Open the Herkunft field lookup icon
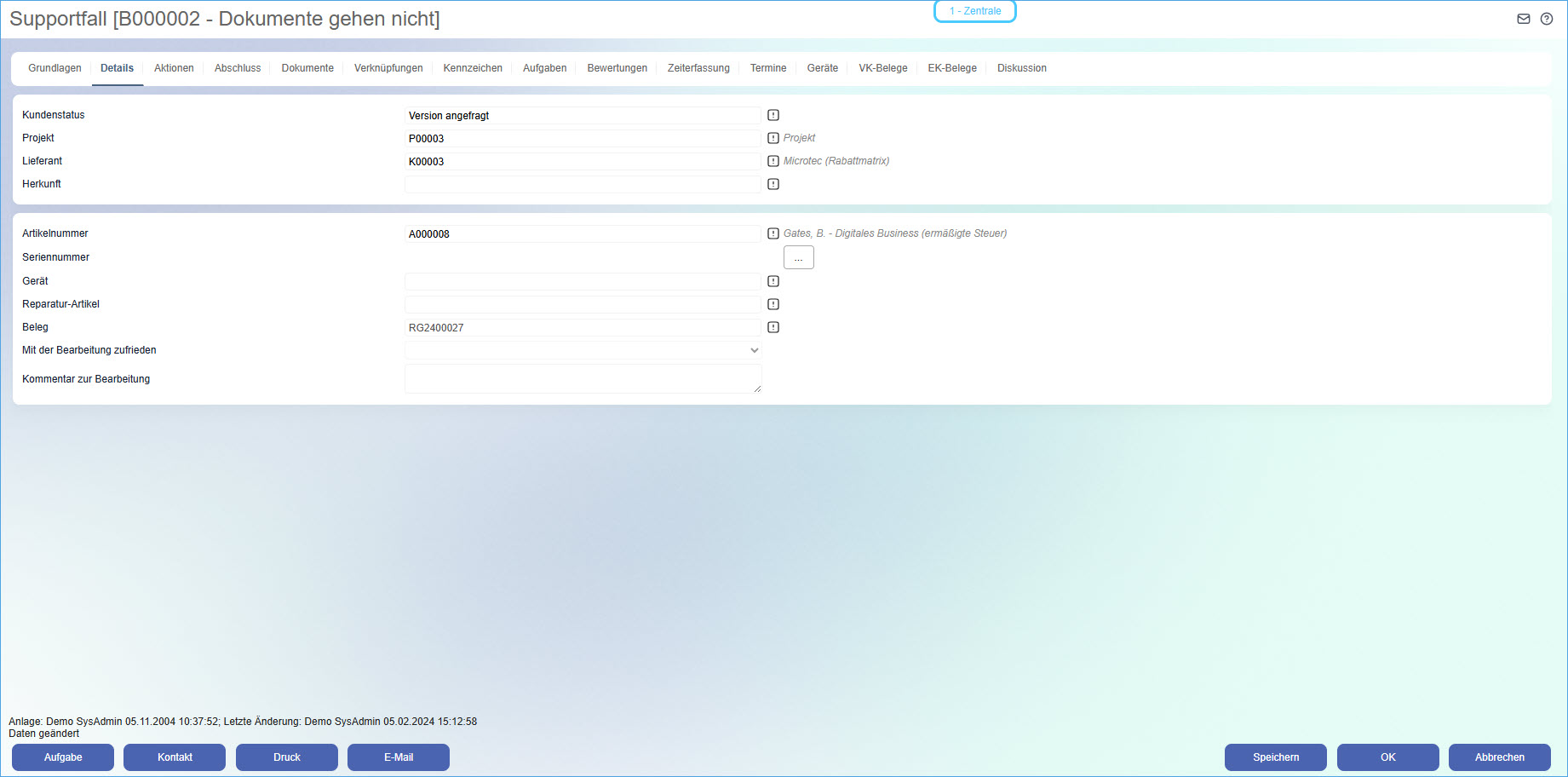Image resolution: width=1568 pixels, height=777 pixels. pyautogui.click(x=773, y=184)
